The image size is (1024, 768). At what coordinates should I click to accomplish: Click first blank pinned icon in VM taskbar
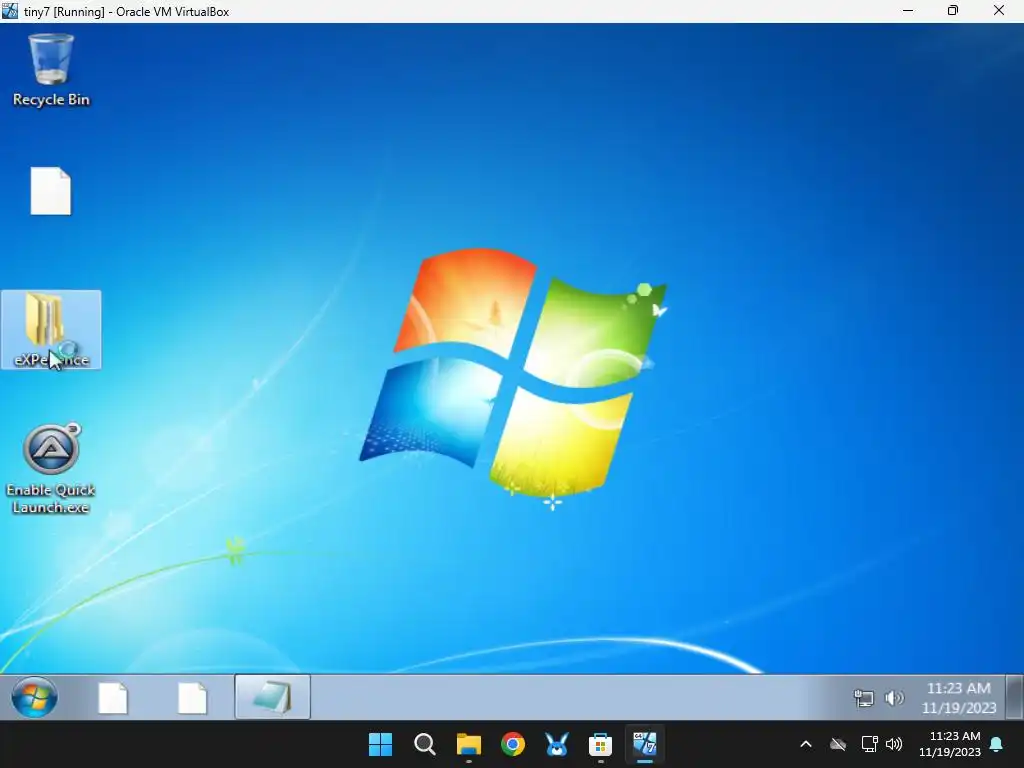[112, 698]
